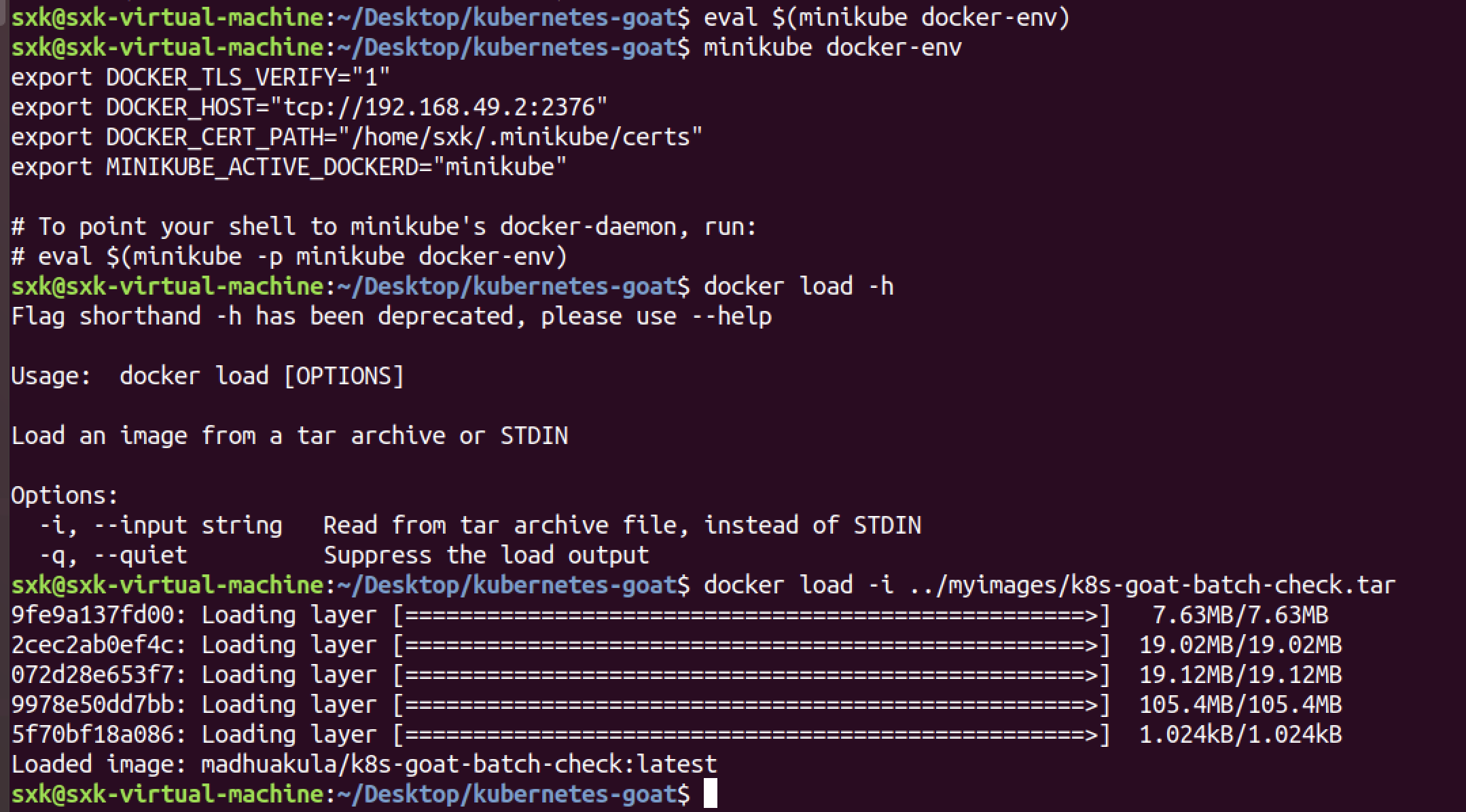Click the "-q, --quiet" option
This screenshot has height=812, width=1466.
(113, 555)
